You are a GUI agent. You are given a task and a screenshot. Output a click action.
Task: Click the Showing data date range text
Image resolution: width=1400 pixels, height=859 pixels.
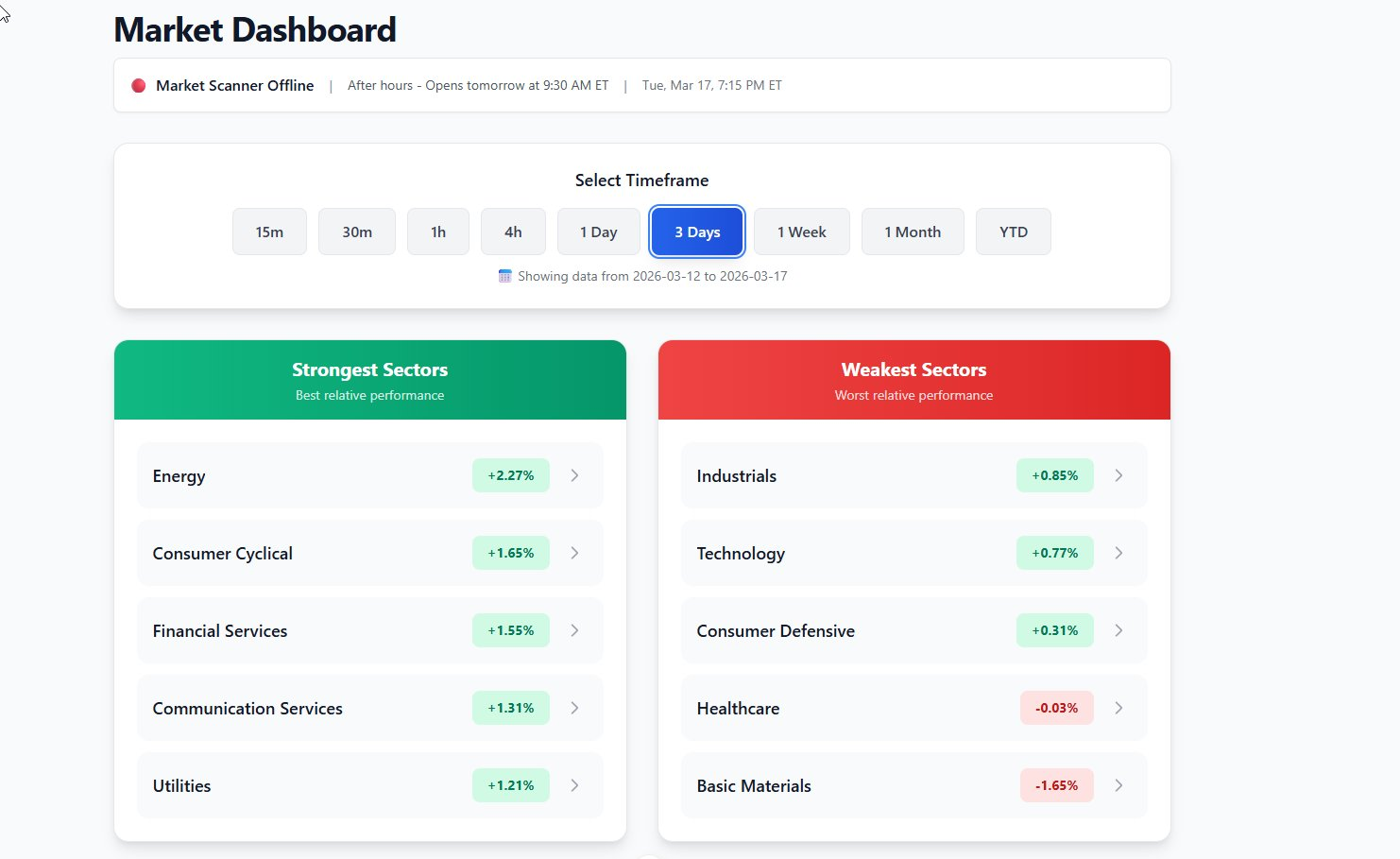click(652, 276)
